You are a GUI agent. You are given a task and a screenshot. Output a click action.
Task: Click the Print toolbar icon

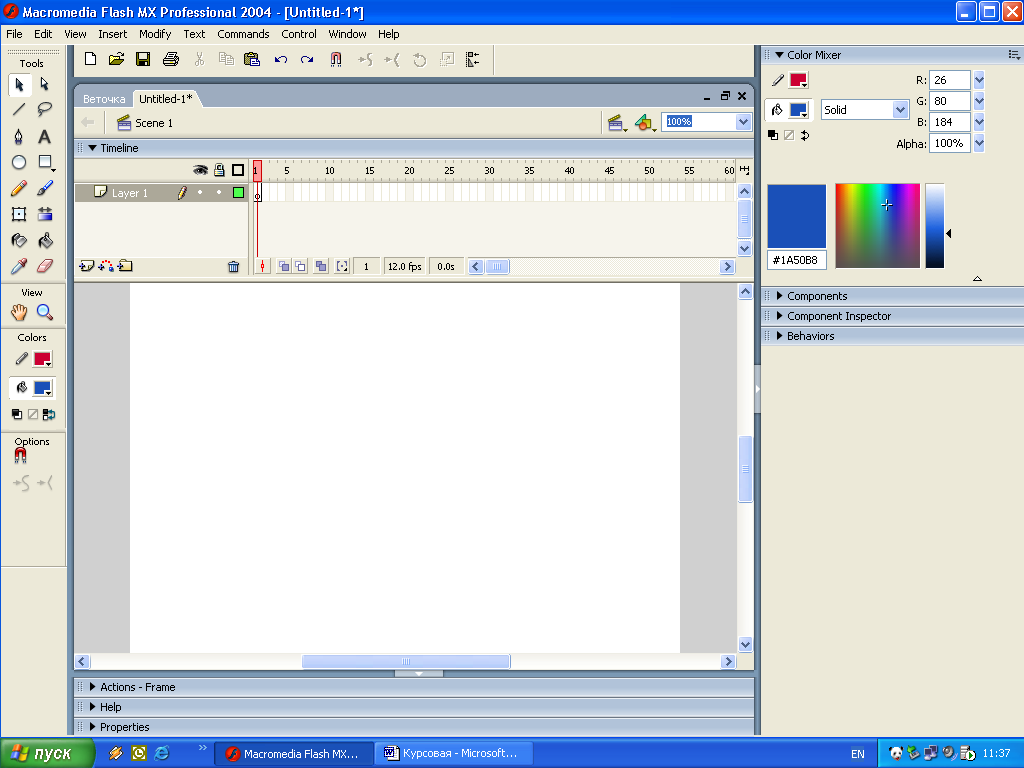(x=170, y=59)
